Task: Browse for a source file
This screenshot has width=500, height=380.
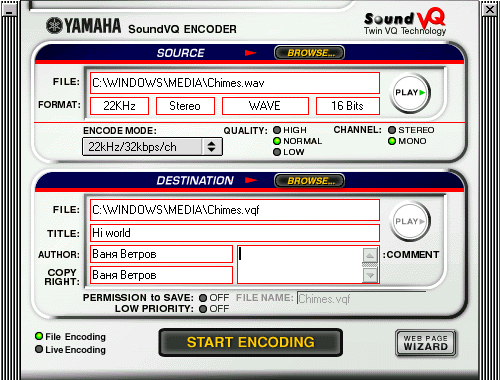Action: point(309,53)
